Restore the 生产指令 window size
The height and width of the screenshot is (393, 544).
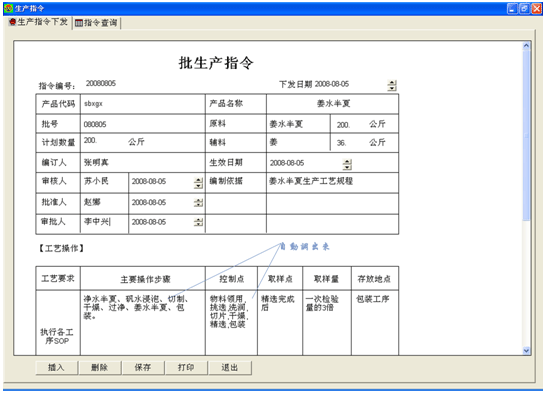[524, 8]
